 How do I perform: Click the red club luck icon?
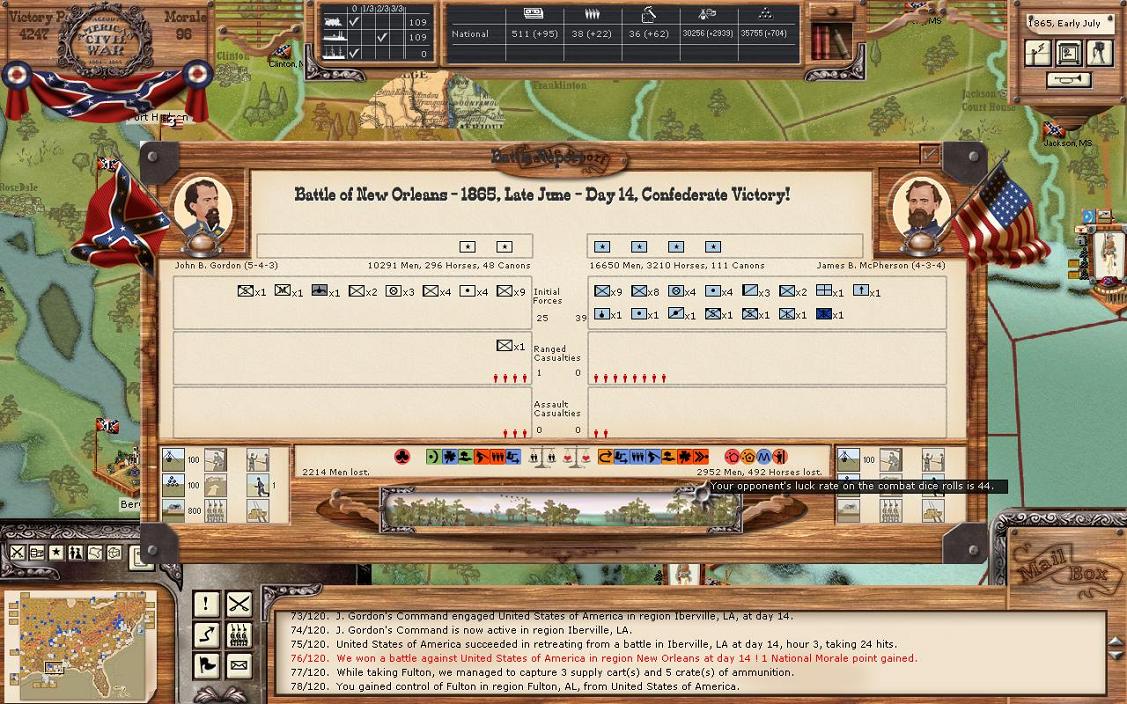pos(402,457)
